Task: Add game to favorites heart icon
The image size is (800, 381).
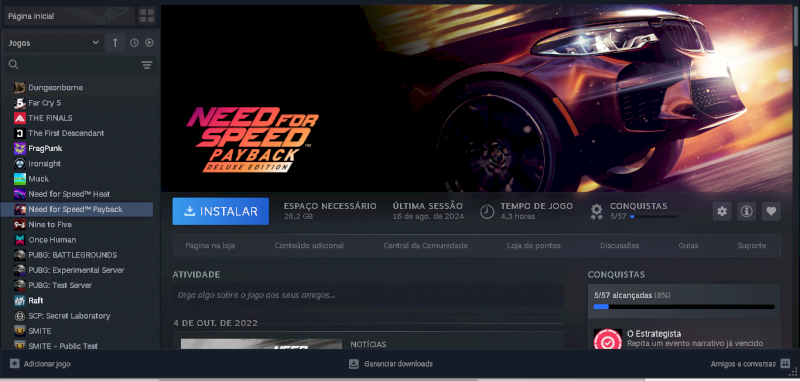Action: [771, 211]
